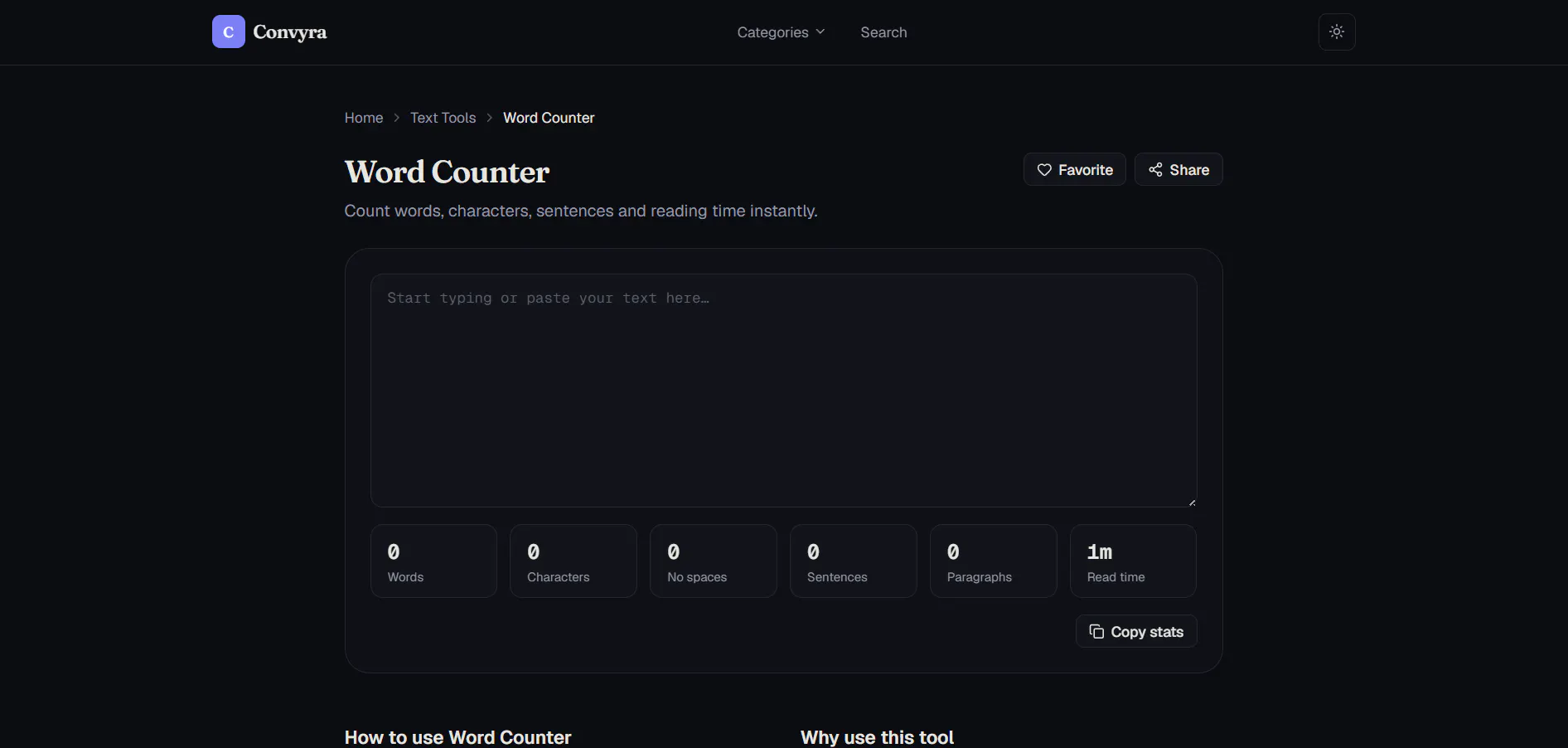This screenshot has width=1568, height=748.
Task: Open the Text Tools breadcrumb
Action: 443,118
